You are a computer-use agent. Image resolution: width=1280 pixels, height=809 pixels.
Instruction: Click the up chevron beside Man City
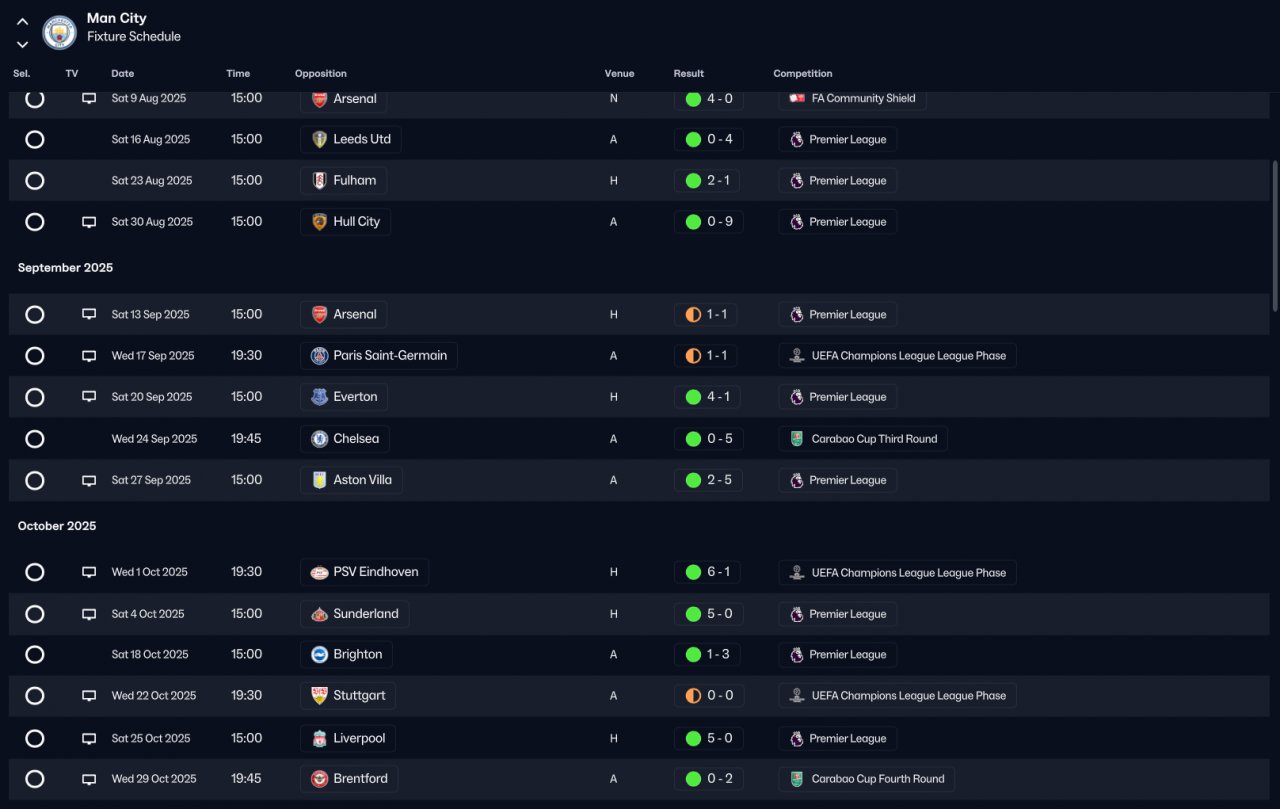pyautogui.click(x=22, y=21)
